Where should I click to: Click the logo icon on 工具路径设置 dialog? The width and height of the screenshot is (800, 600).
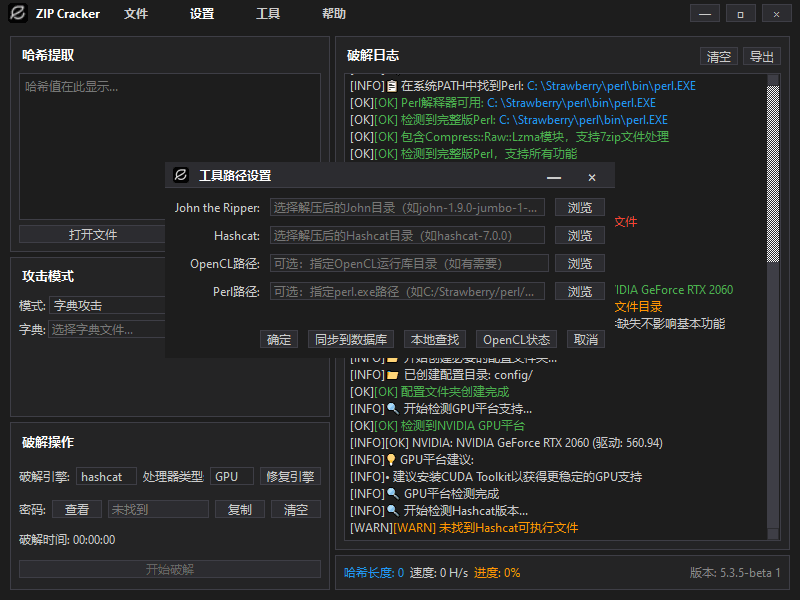(x=180, y=175)
